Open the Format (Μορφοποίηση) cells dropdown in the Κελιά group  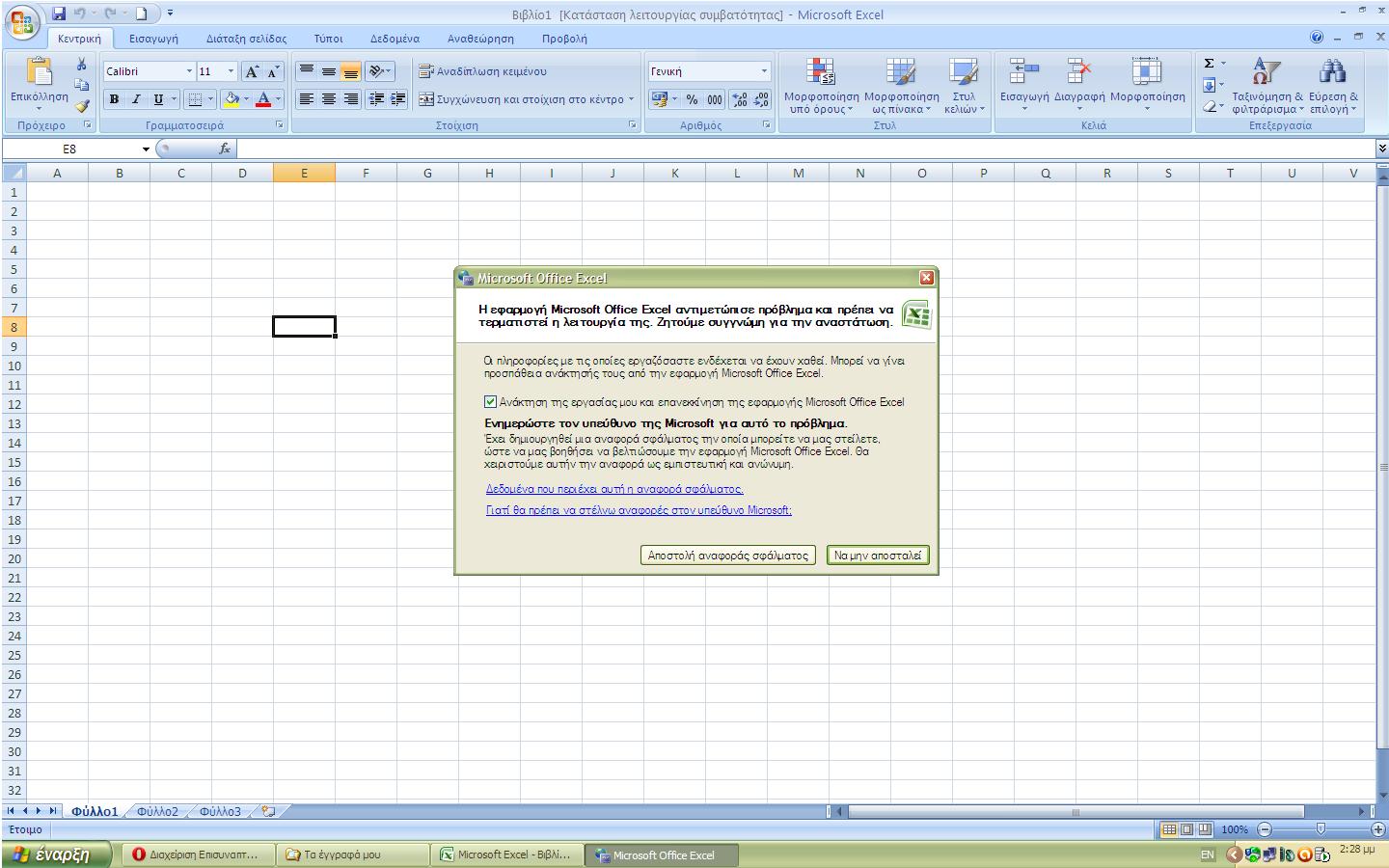click(x=1147, y=86)
